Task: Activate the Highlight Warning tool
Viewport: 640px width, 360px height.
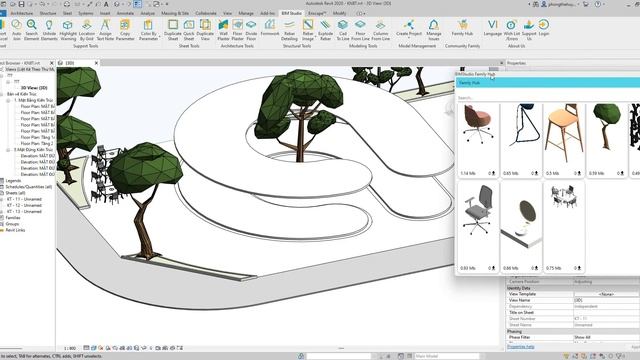Action: tap(68, 30)
